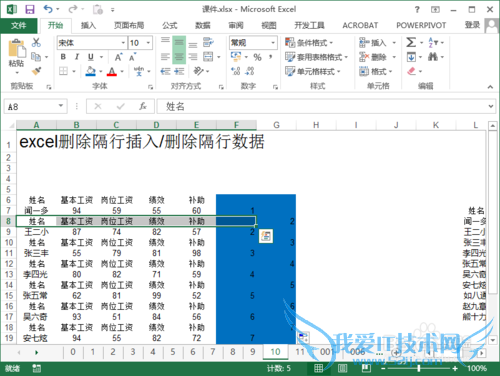Click the Insert Function fx button
This screenshot has width=500, height=376.
coord(143,106)
